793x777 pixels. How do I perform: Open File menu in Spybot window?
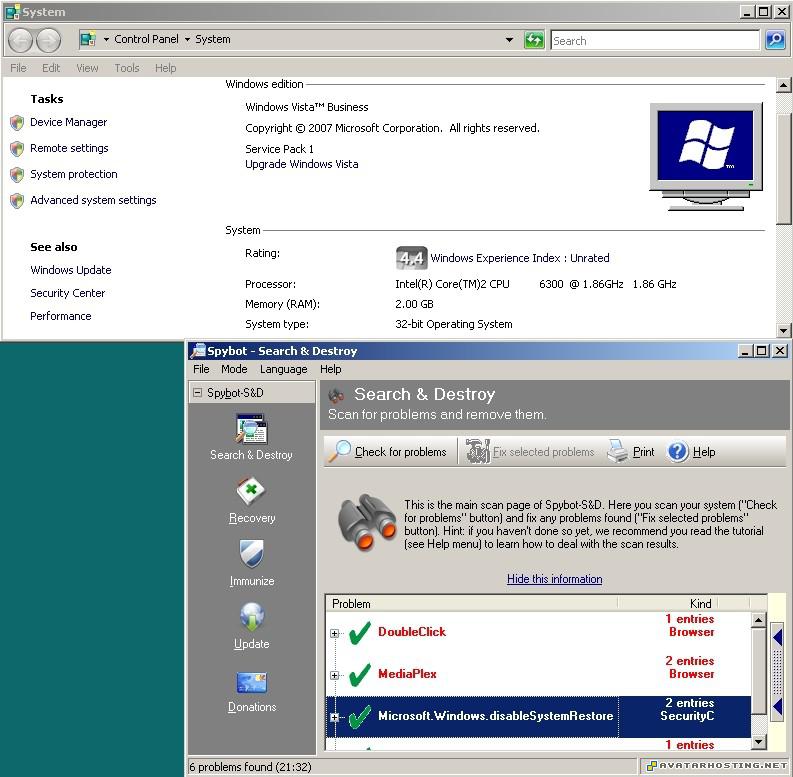click(201, 369)
